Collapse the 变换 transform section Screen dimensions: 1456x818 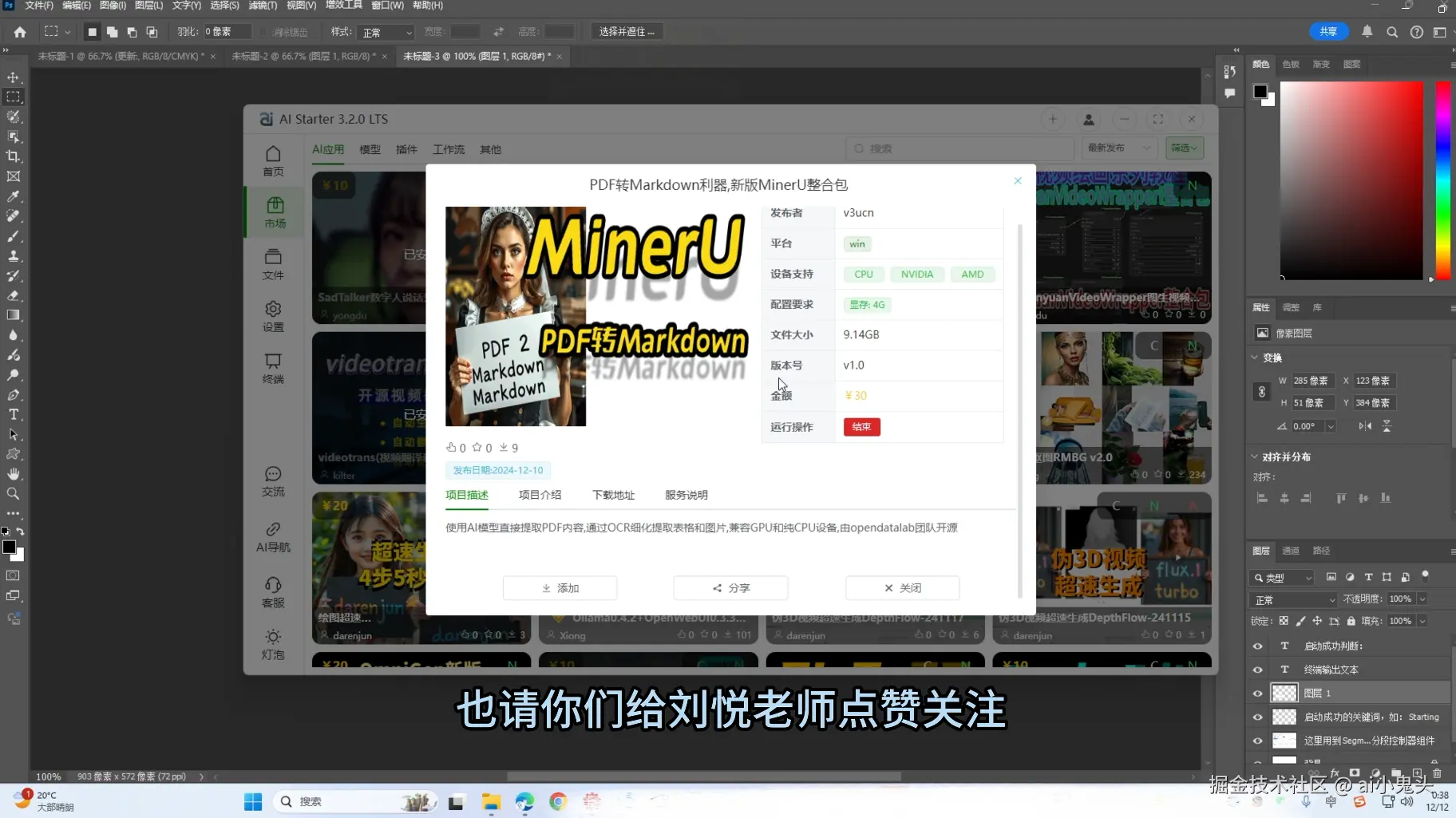(x=1255, y=358)
